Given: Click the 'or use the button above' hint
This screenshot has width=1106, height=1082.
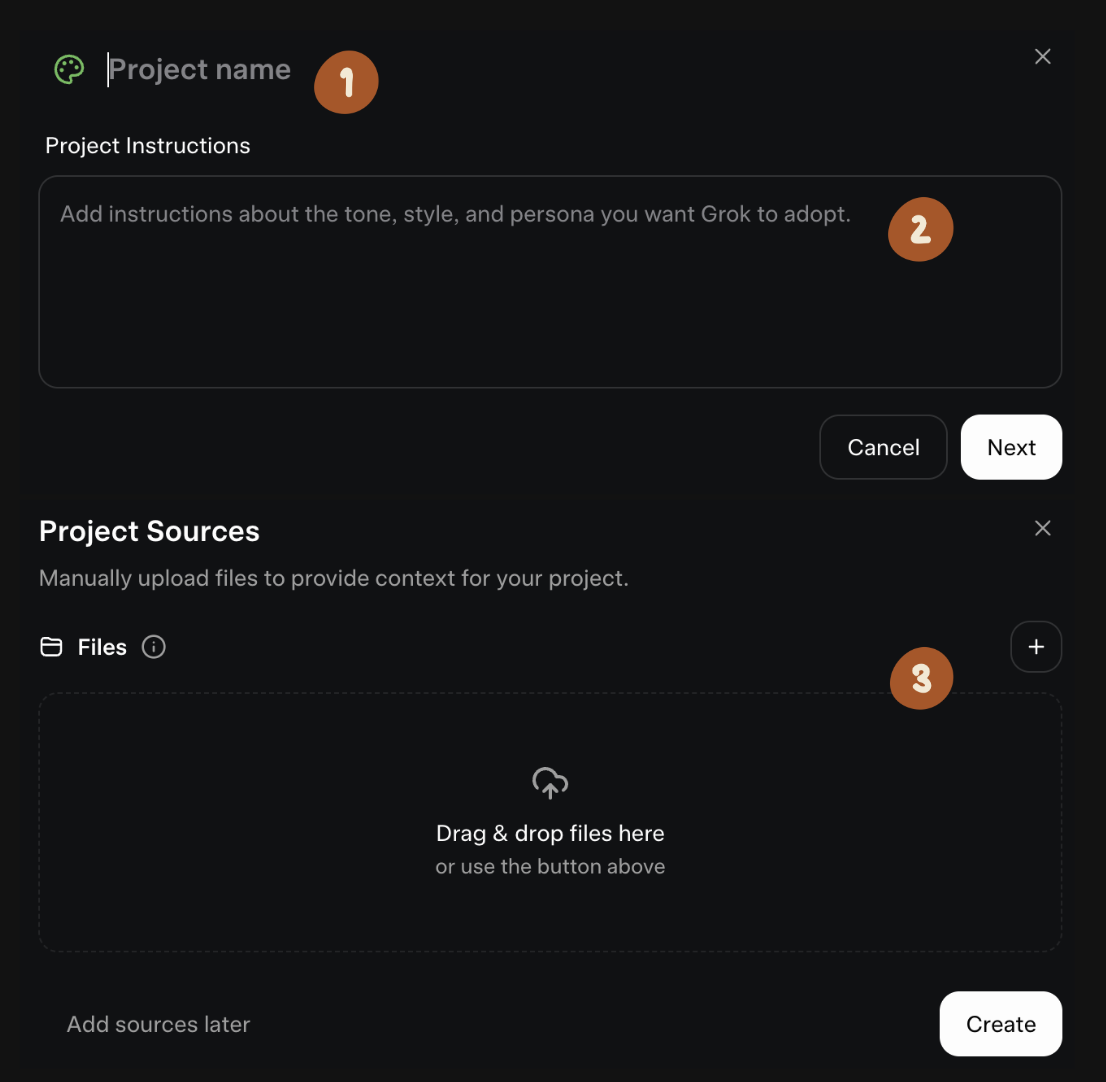Looking at the screenshot, I should click(x=550, y=866).
